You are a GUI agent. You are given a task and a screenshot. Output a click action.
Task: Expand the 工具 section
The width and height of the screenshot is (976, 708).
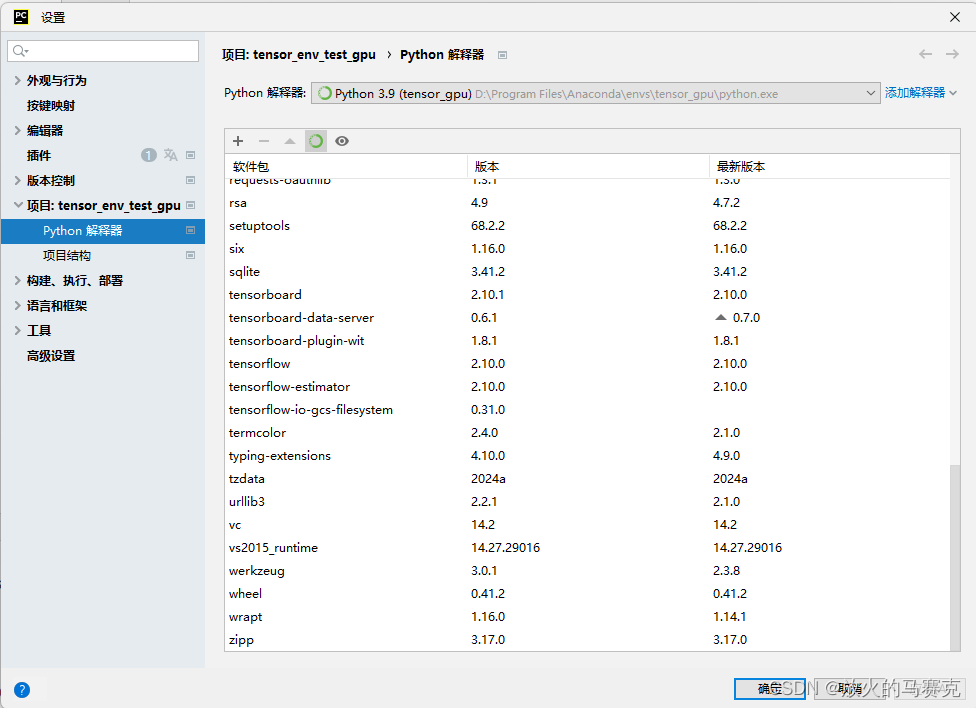pyautogui.click(x=17, y=331)
